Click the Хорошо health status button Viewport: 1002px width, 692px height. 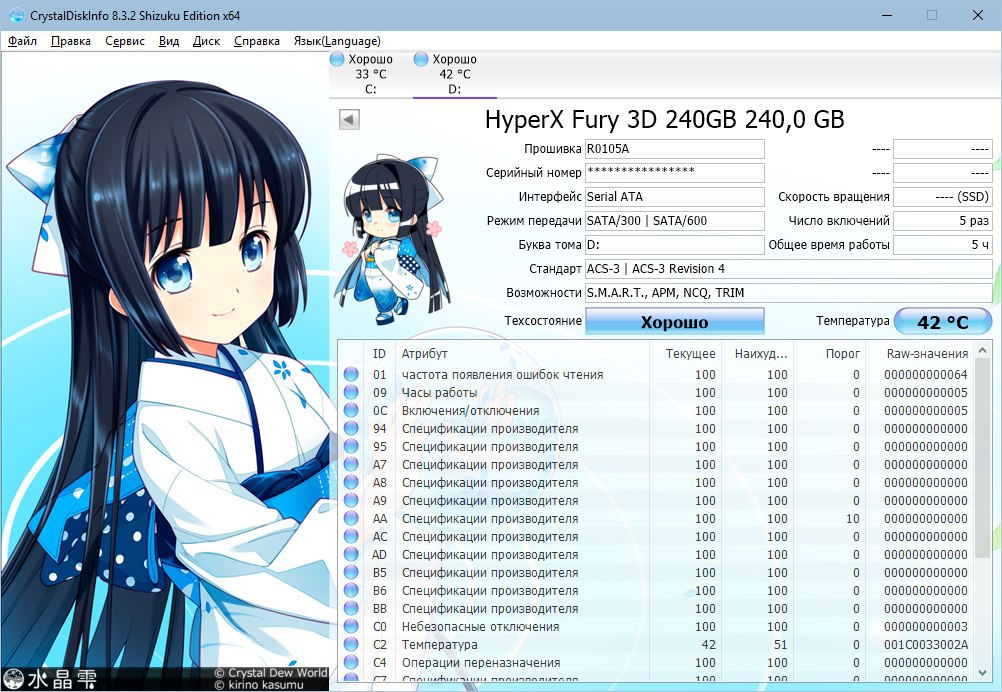click(674, 321)
